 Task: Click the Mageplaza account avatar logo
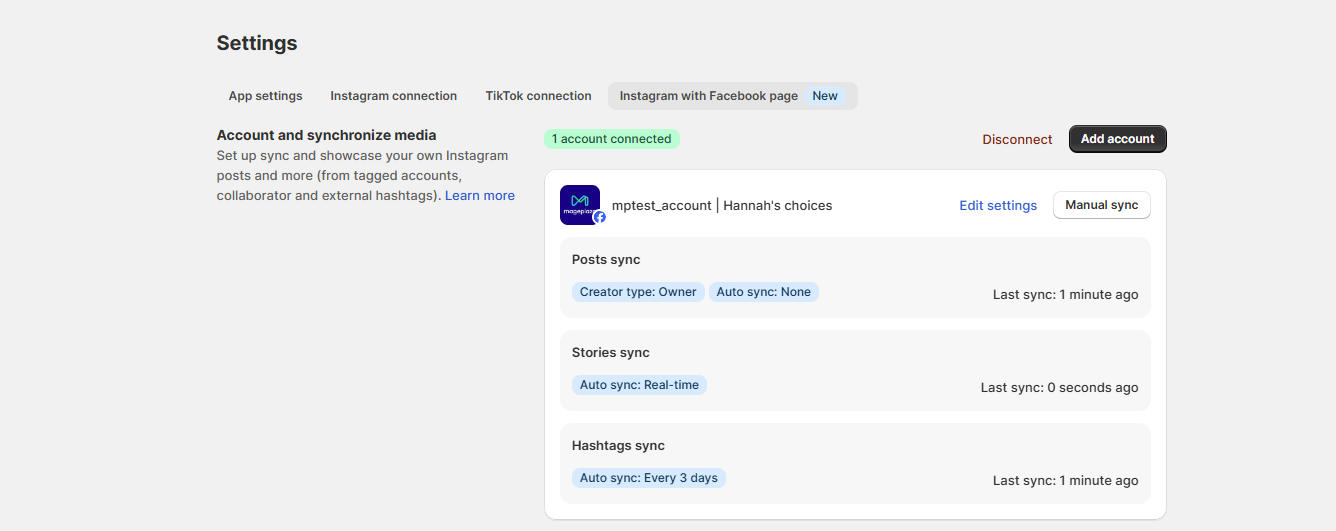(x=578, y=203)
